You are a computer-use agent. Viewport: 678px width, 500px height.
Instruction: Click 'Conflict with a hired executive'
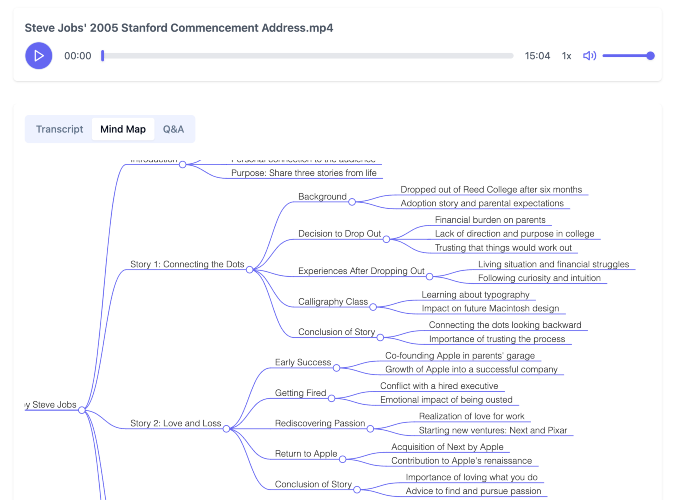[439, 386]
